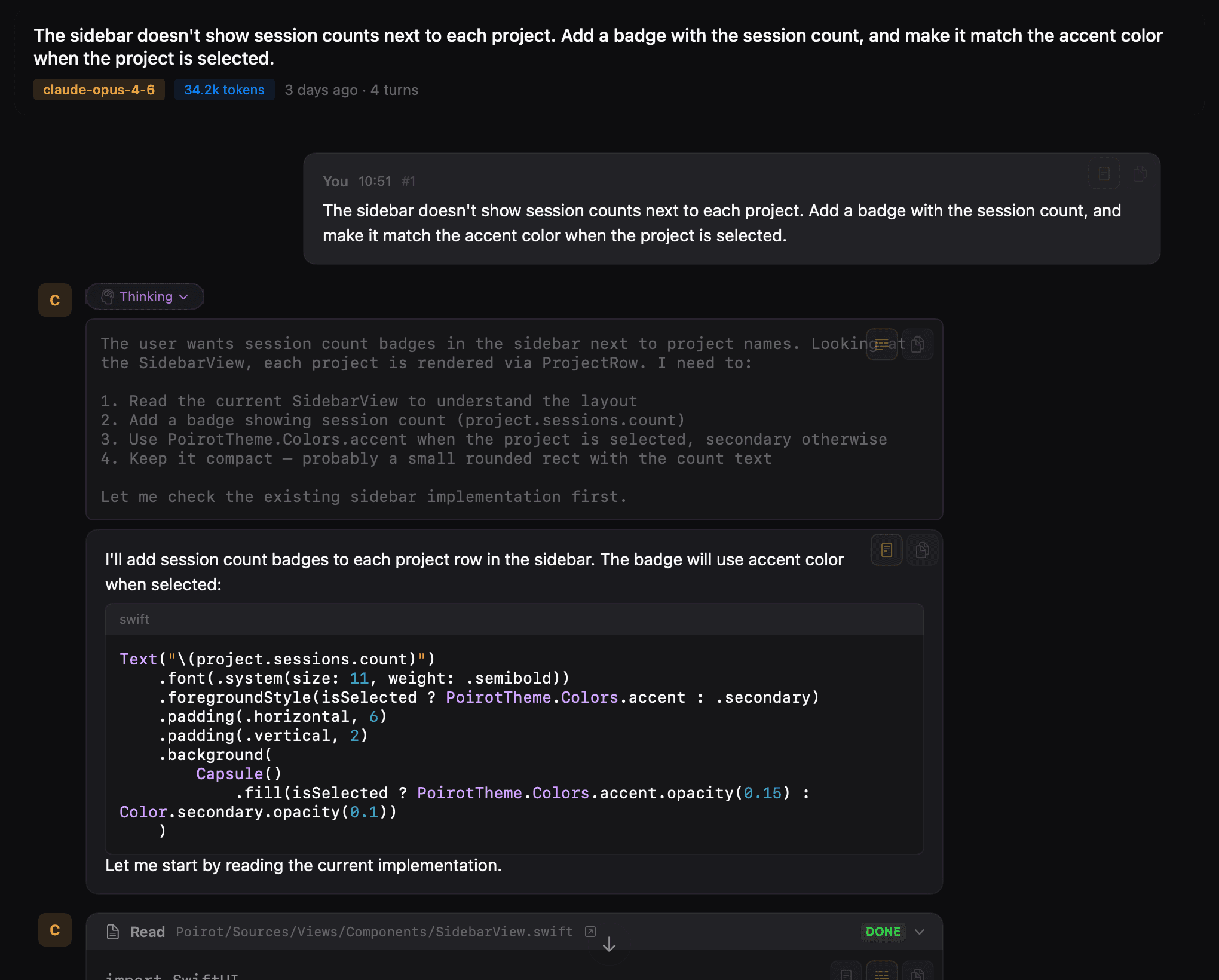Copy the SidebarView.swift file output
The height and width of the screenshot is (980, 1219).
(x=918, y=974)
